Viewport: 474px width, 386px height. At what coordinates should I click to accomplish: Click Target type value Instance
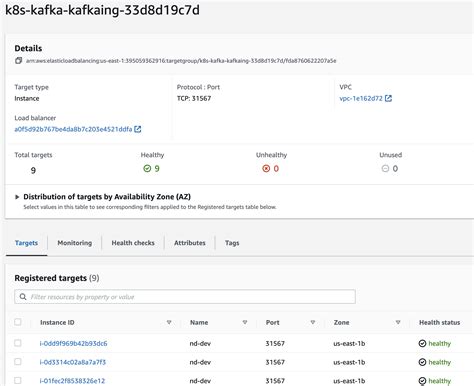tap(27, 98)
